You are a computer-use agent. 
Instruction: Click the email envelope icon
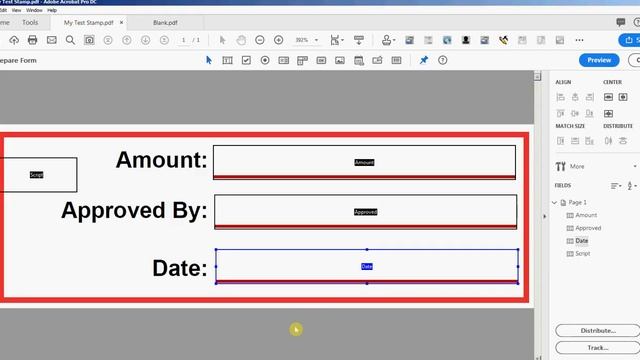[51, 40]
